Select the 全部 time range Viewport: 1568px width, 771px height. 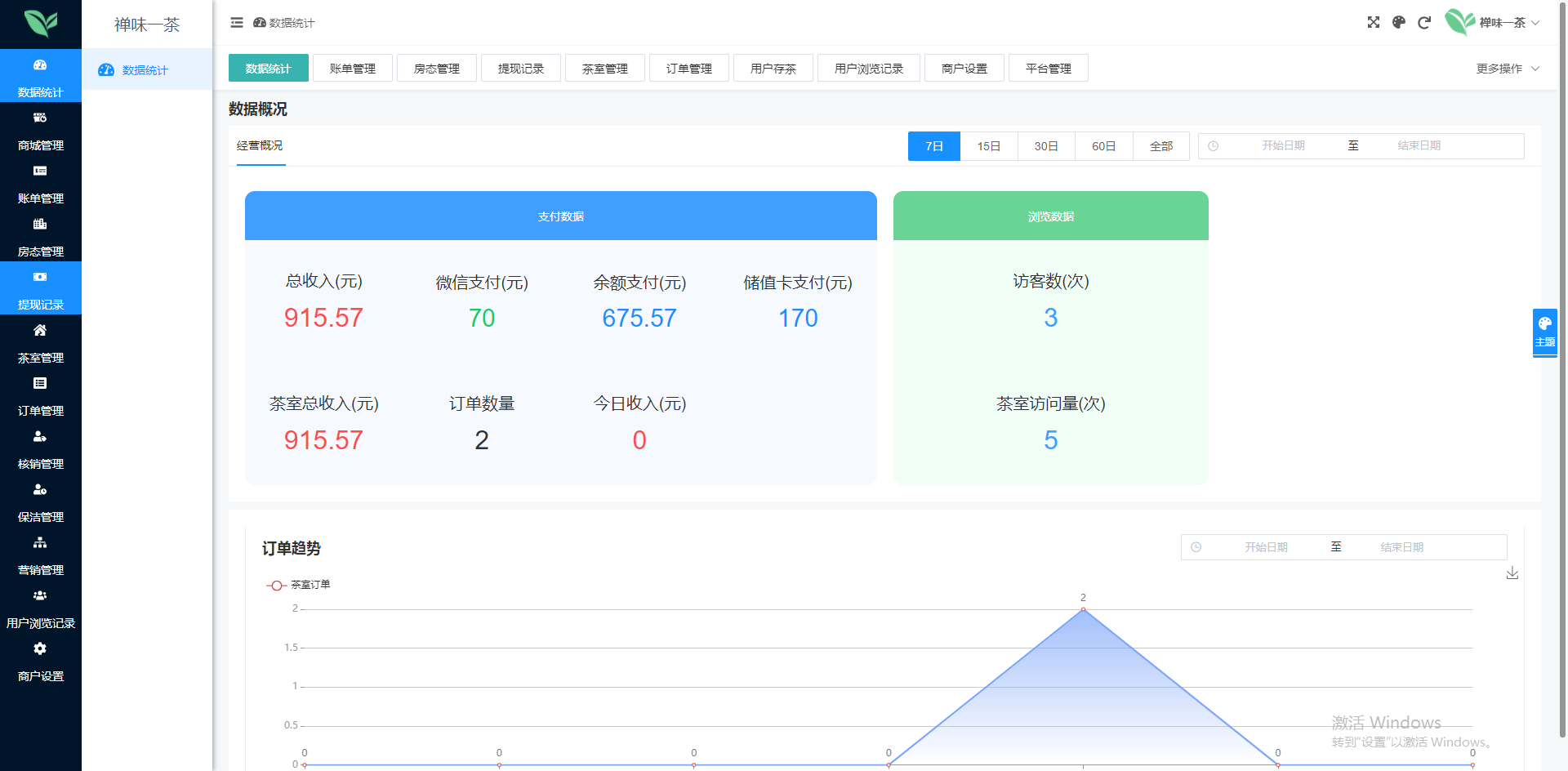(x=1160, y=146)
